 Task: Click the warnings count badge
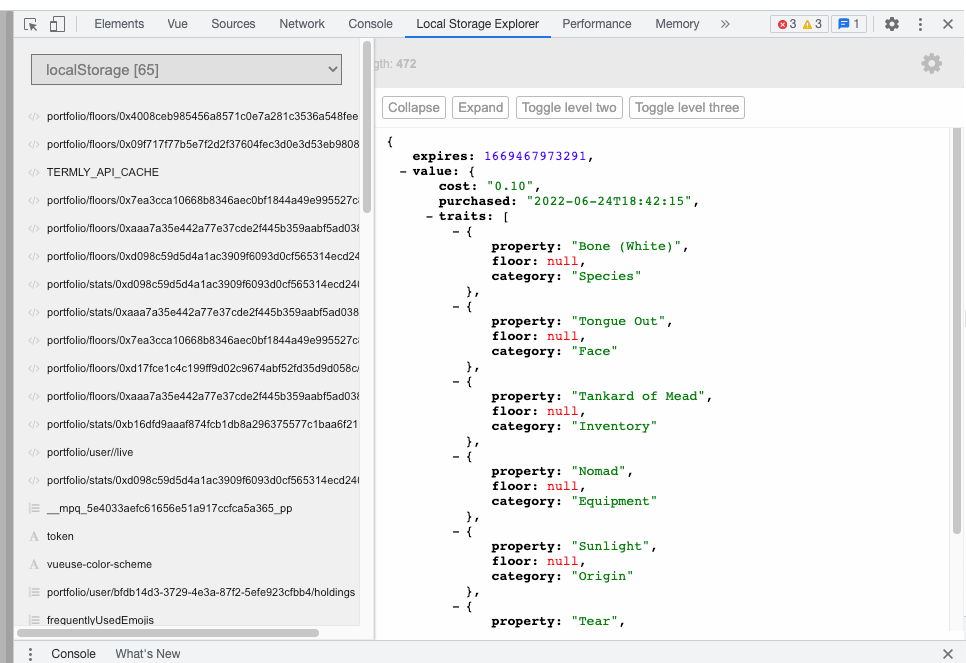(x=812, y=24)
